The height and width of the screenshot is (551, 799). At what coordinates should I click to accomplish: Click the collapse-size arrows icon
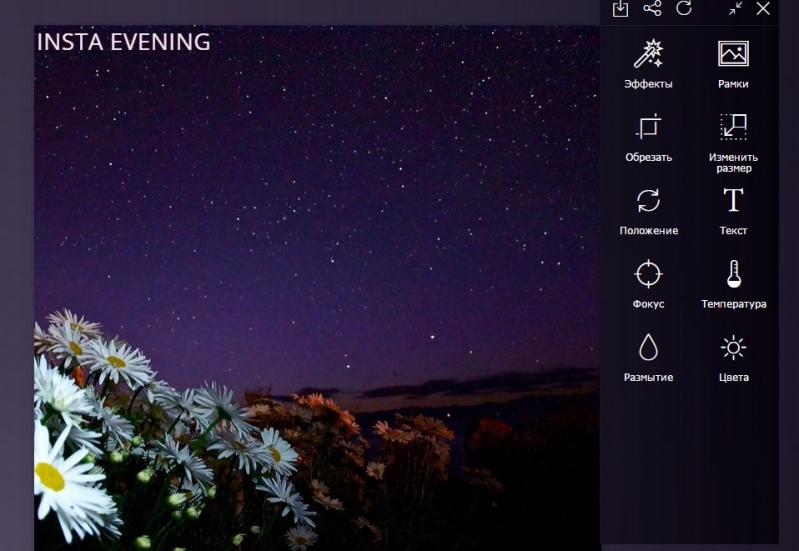coord(735,8)
